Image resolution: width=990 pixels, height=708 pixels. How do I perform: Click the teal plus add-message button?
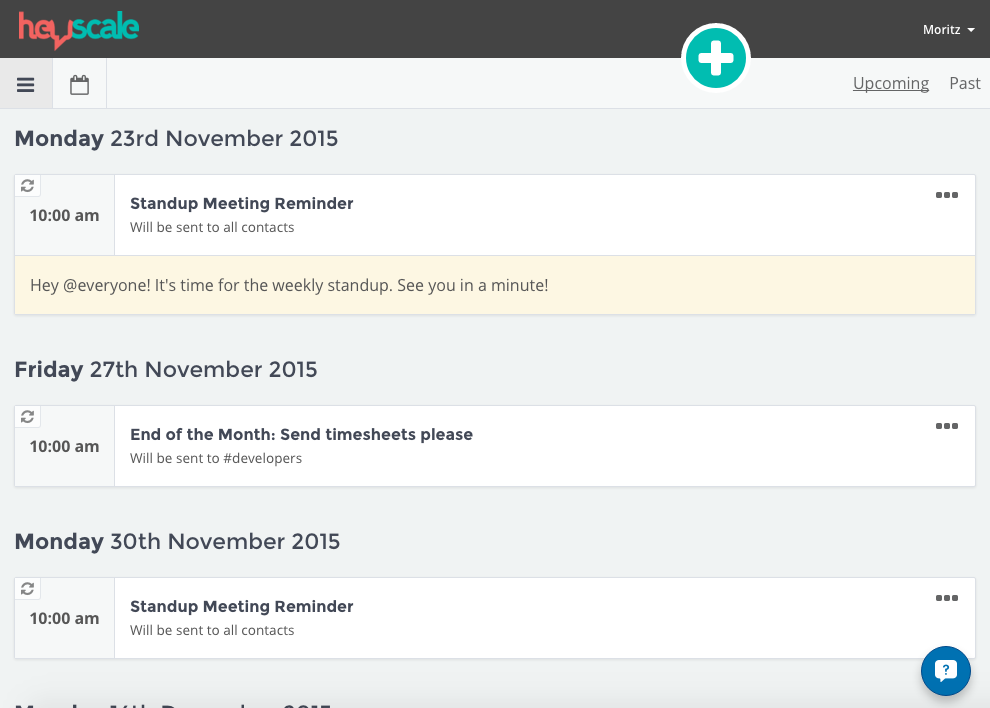pyautogui.click(x=715, y=59)
